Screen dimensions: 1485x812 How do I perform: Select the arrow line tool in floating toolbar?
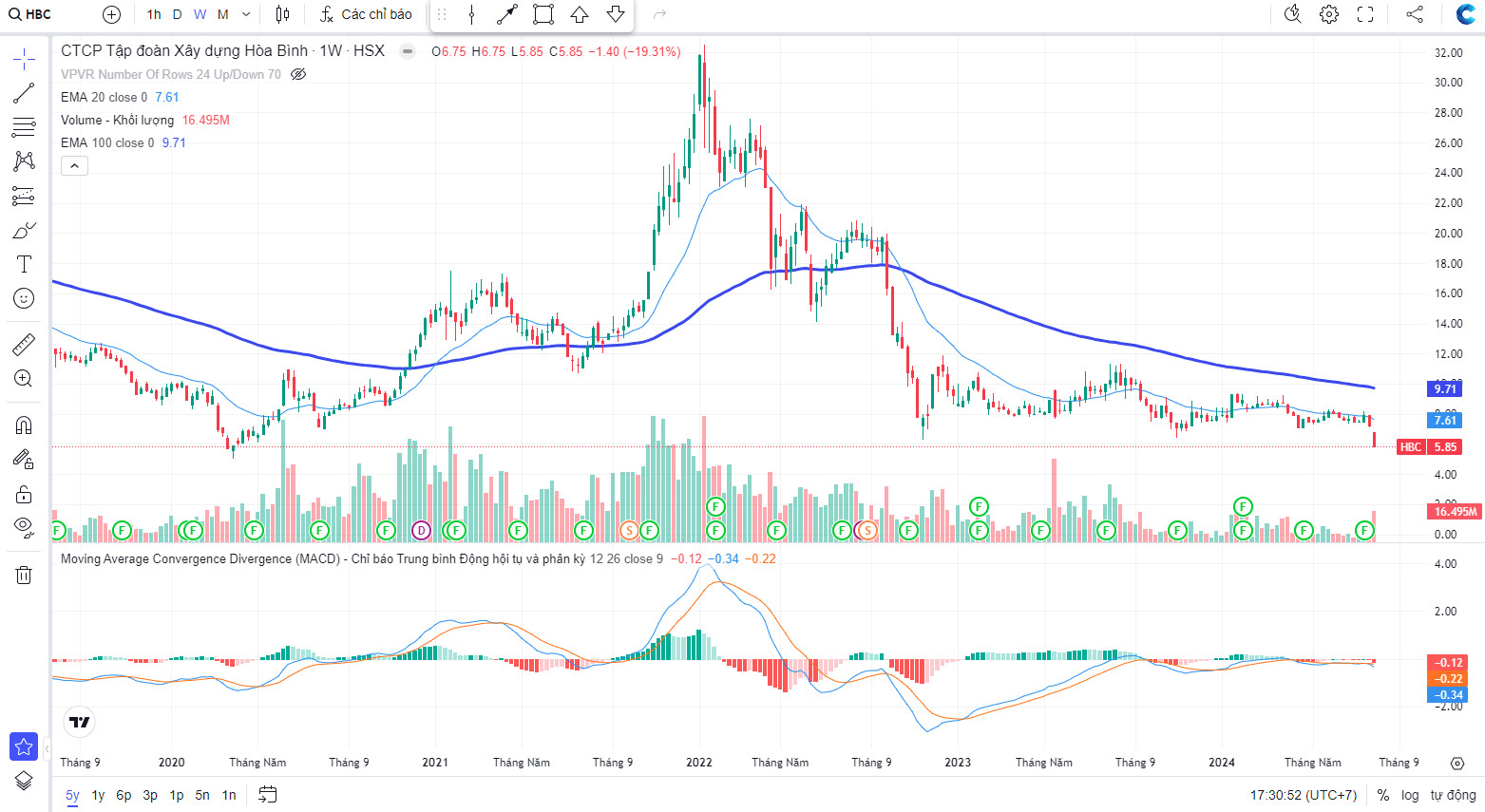pyautogui.click(x=507, y=14)
